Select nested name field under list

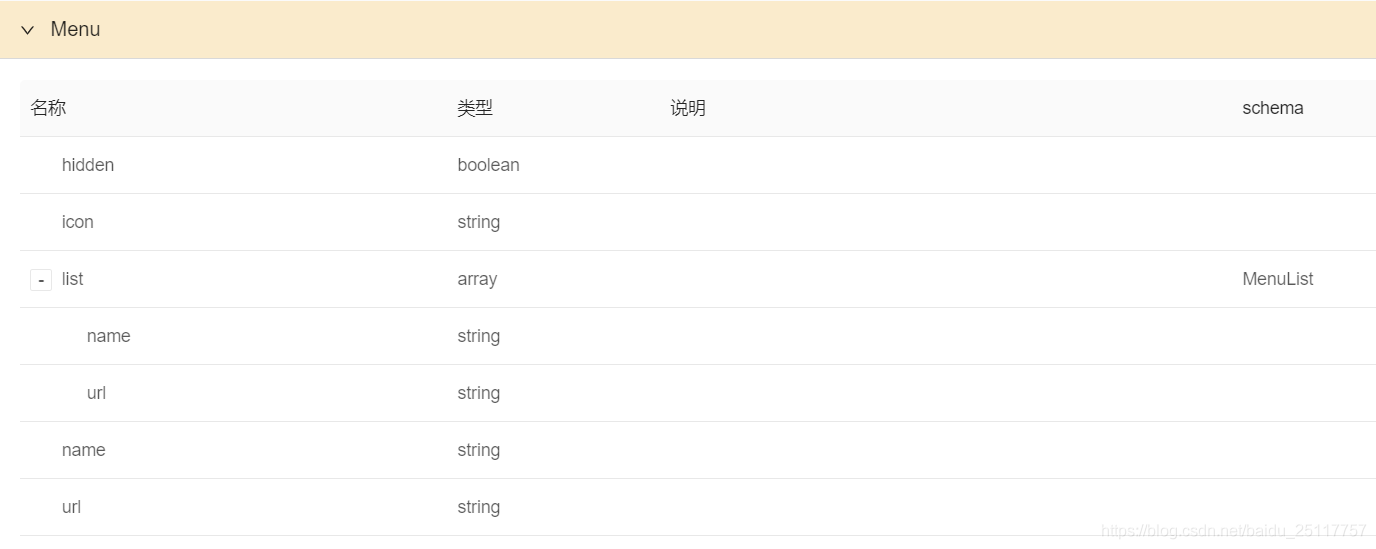tap(108, 336)
